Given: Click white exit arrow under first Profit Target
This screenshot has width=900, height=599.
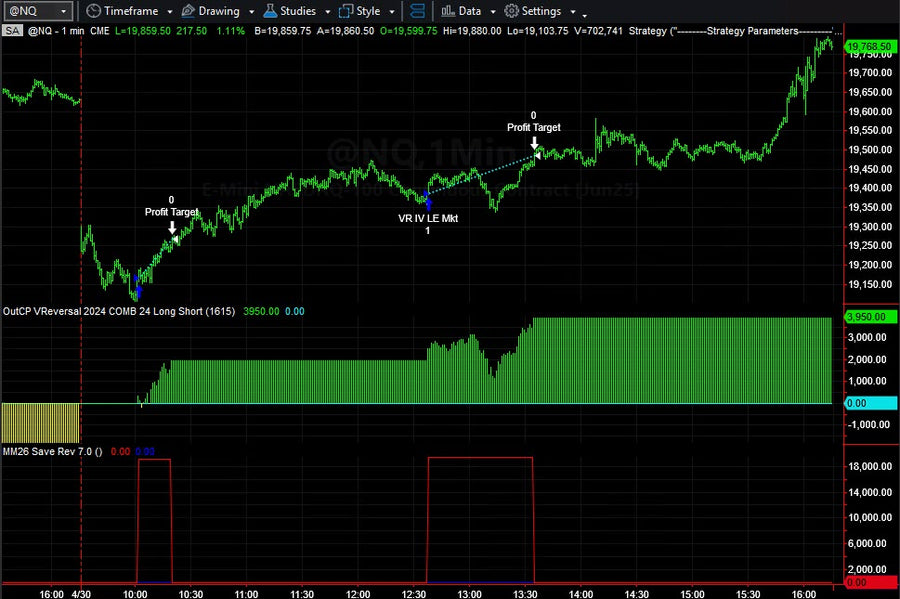Looking at the screenshot, I should (x=172, y=227).
